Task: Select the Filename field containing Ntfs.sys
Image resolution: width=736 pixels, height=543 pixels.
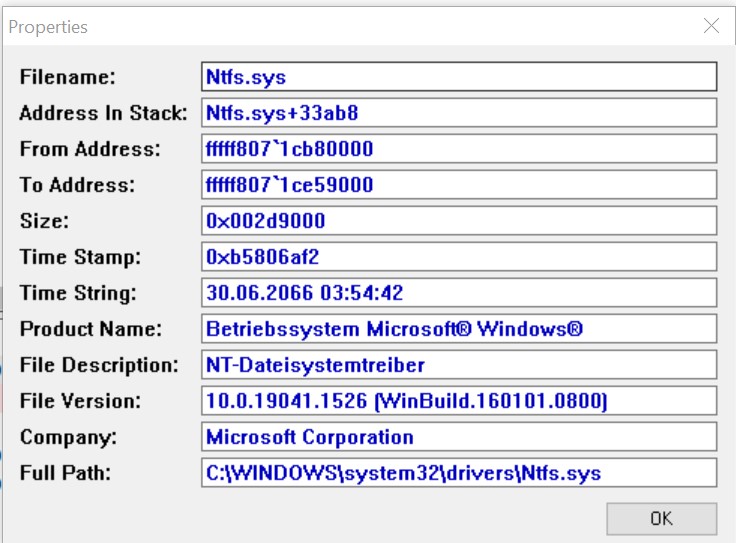Action: tap(459, 76)
